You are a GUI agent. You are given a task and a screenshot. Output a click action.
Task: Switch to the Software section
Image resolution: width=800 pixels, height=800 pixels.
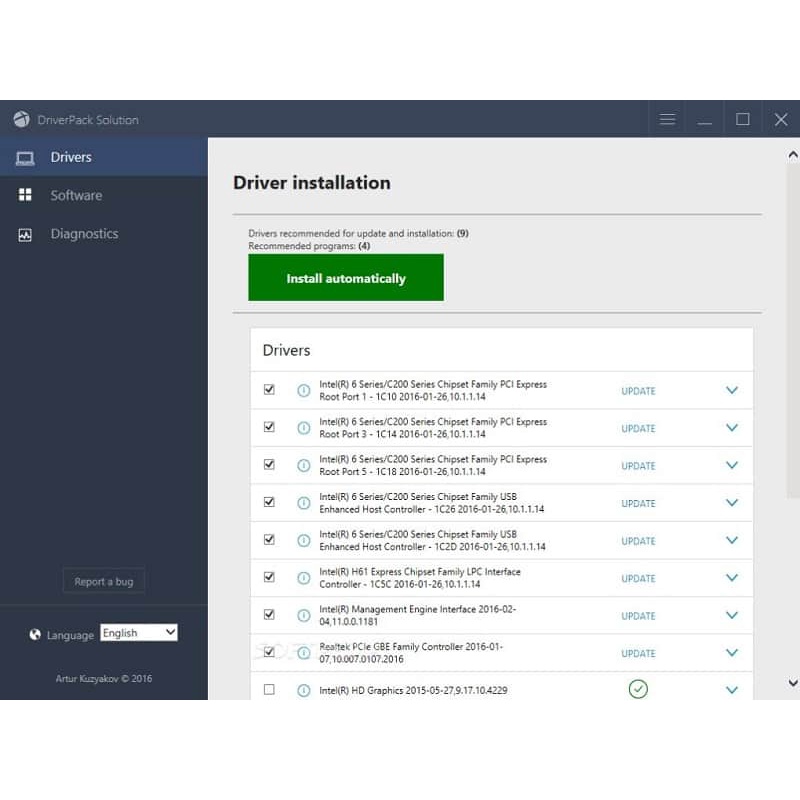[x=76, y=195]
